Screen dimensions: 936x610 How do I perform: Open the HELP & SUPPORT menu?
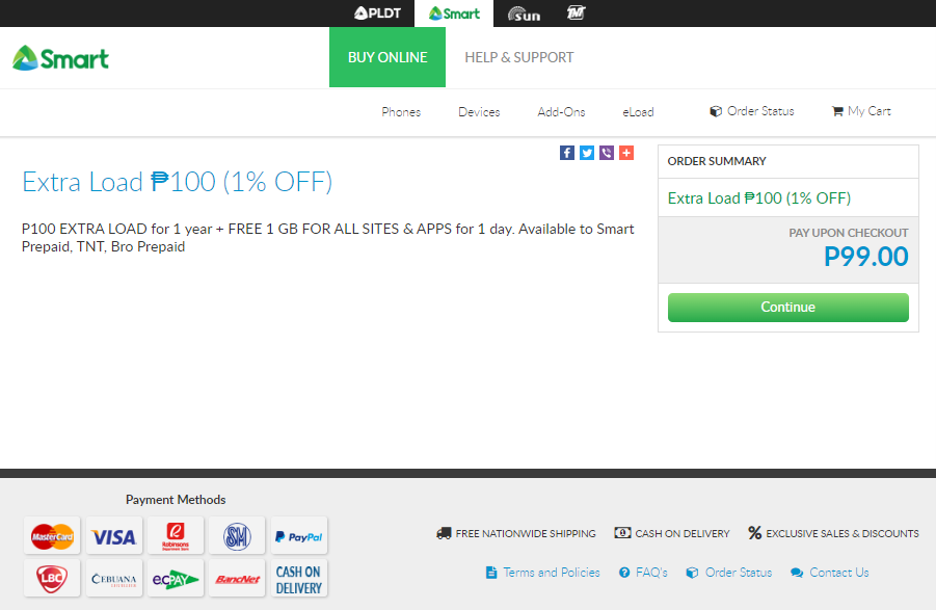[519, 57]
